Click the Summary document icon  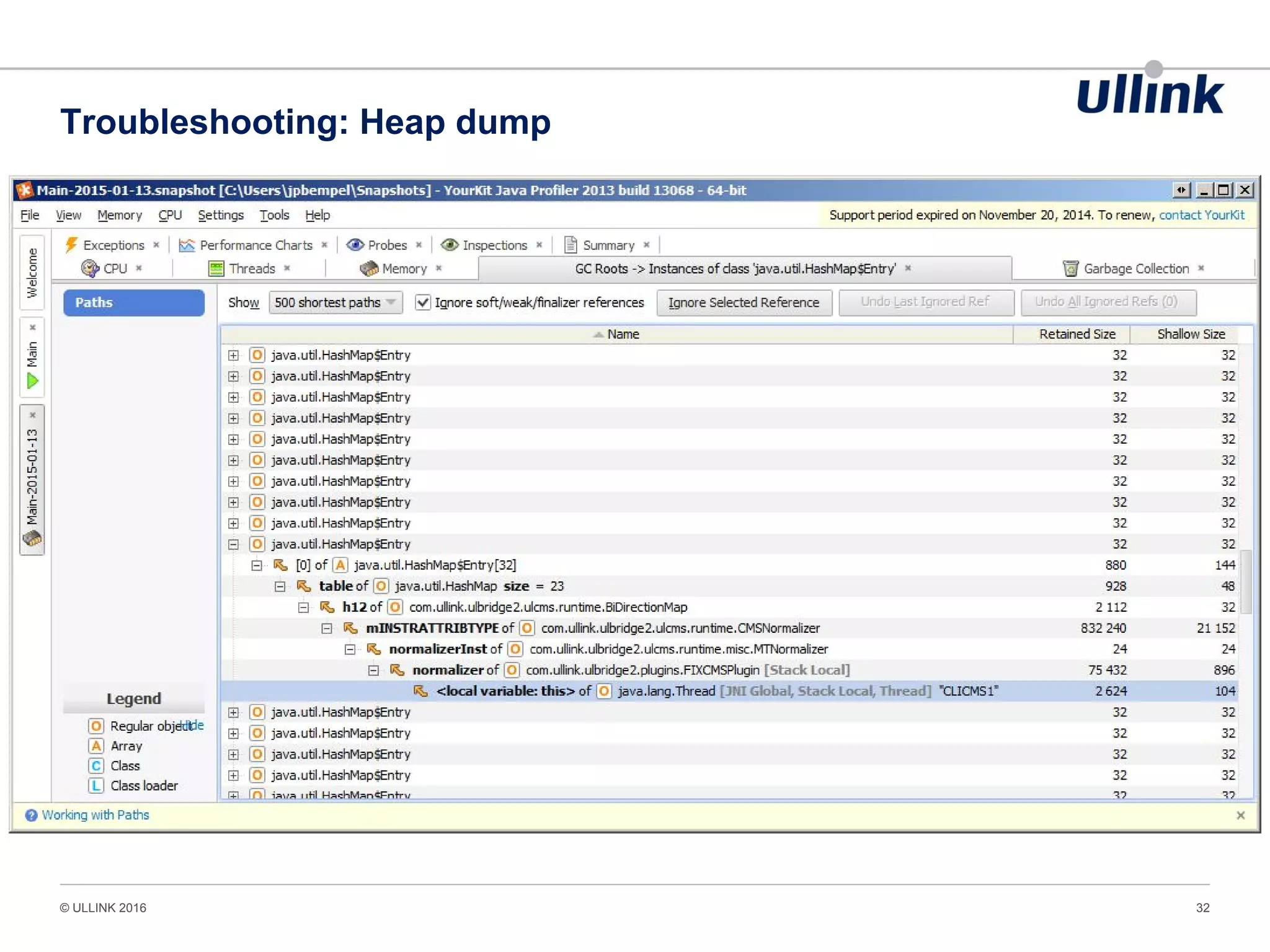coord(571,245)
